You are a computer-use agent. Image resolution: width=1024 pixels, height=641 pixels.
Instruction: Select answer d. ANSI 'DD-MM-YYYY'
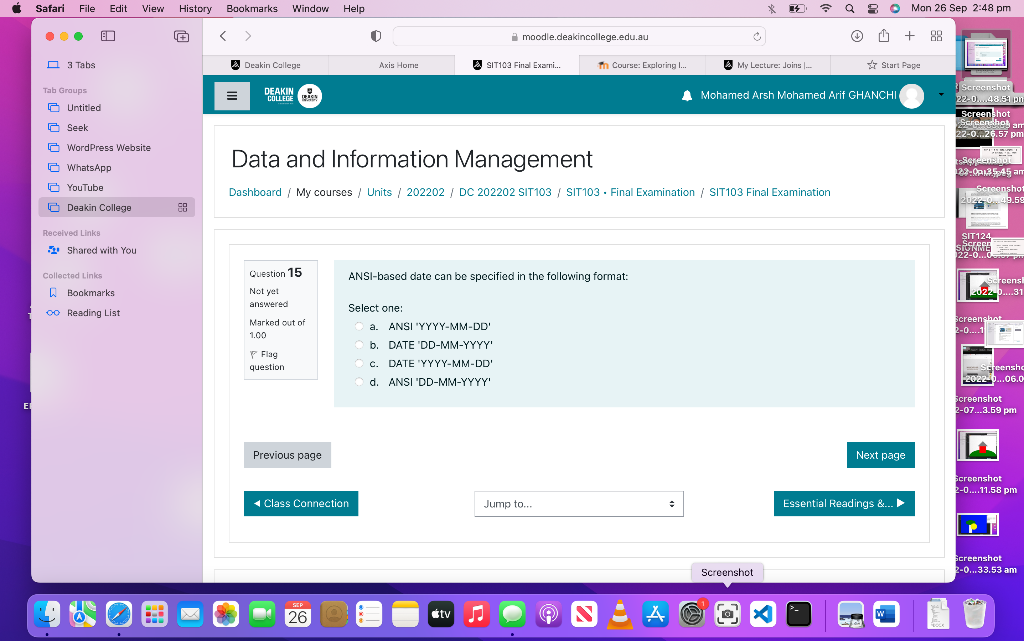pyautogui.click(x=359, y=382)
